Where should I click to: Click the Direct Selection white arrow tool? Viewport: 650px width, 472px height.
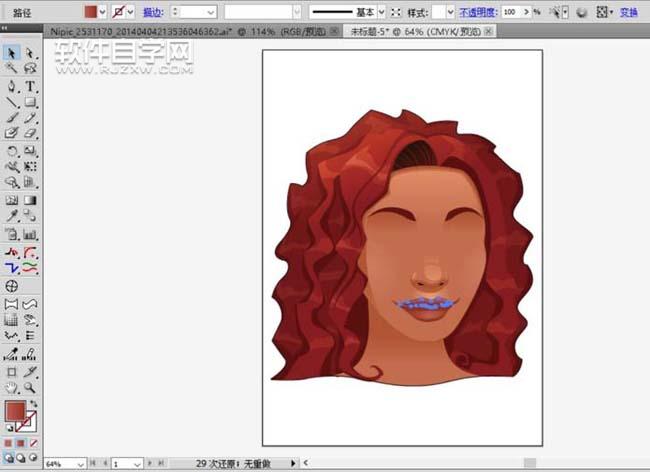30,53
